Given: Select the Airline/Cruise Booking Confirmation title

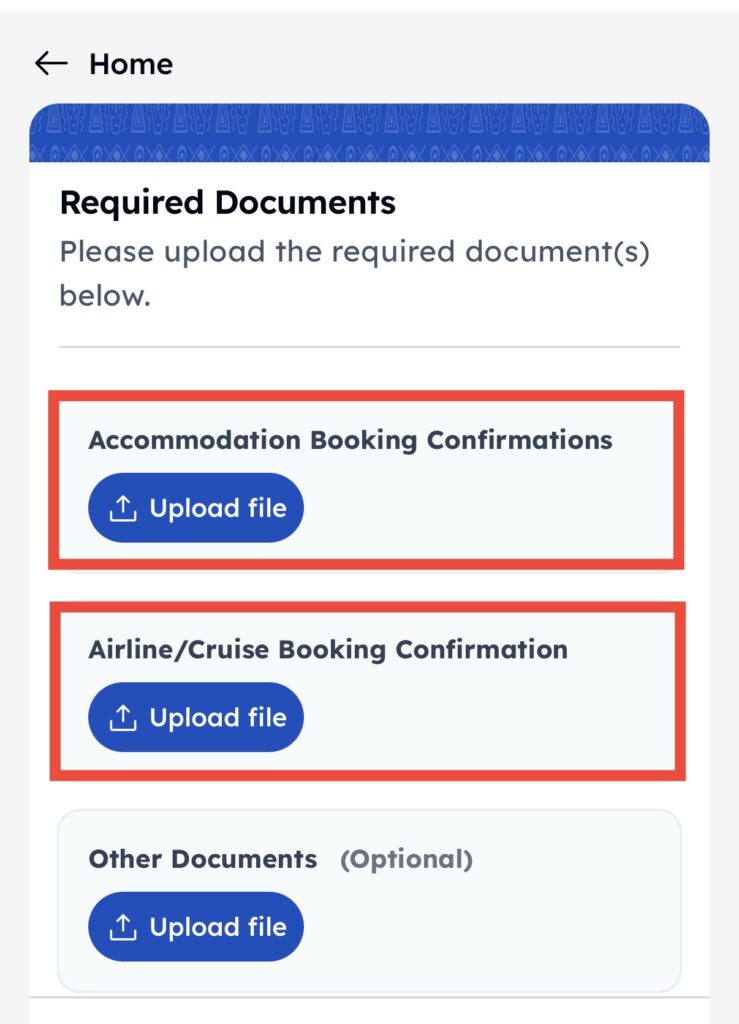Looking at the screenshot, I should (x=328, y=649).
